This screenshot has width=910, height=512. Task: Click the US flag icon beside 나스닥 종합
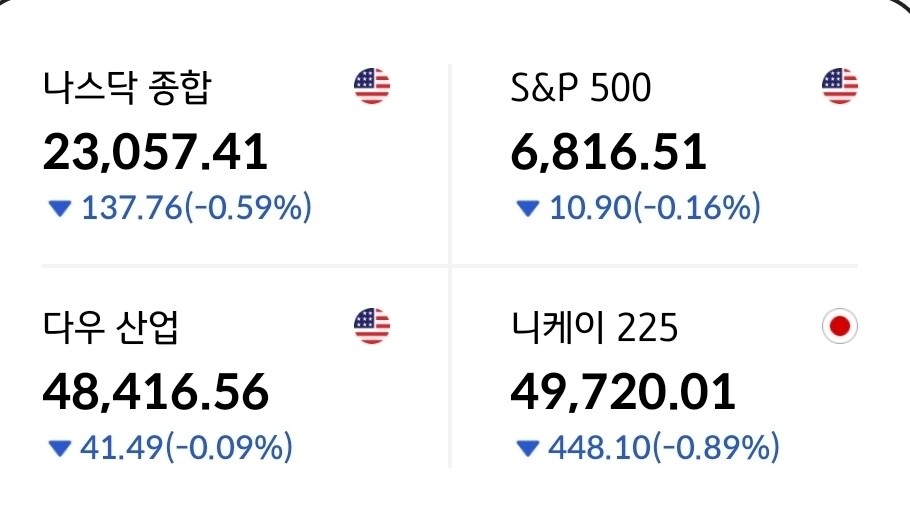tap(371, 87)
